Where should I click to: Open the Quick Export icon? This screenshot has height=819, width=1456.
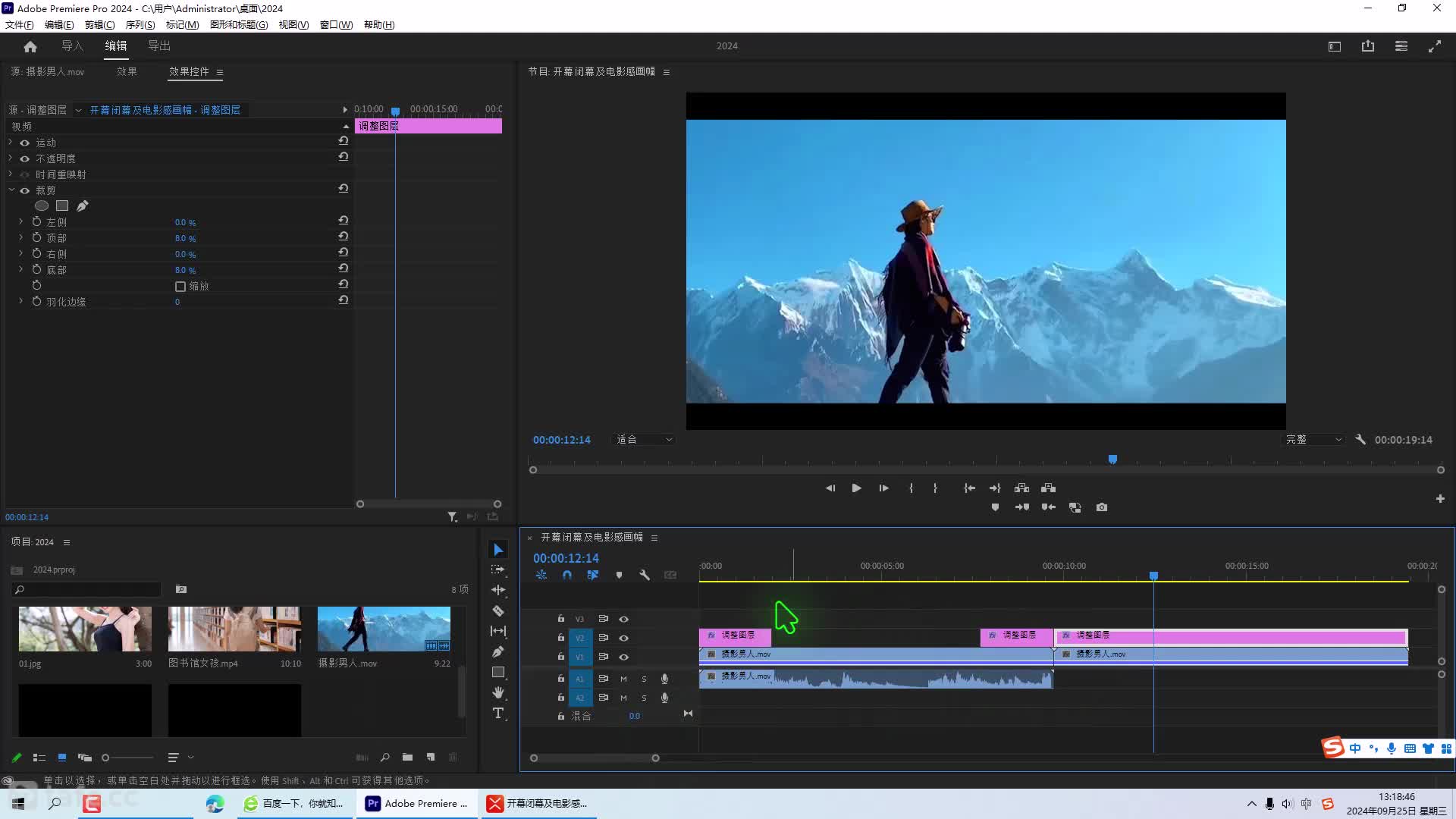click(1368, 46)
